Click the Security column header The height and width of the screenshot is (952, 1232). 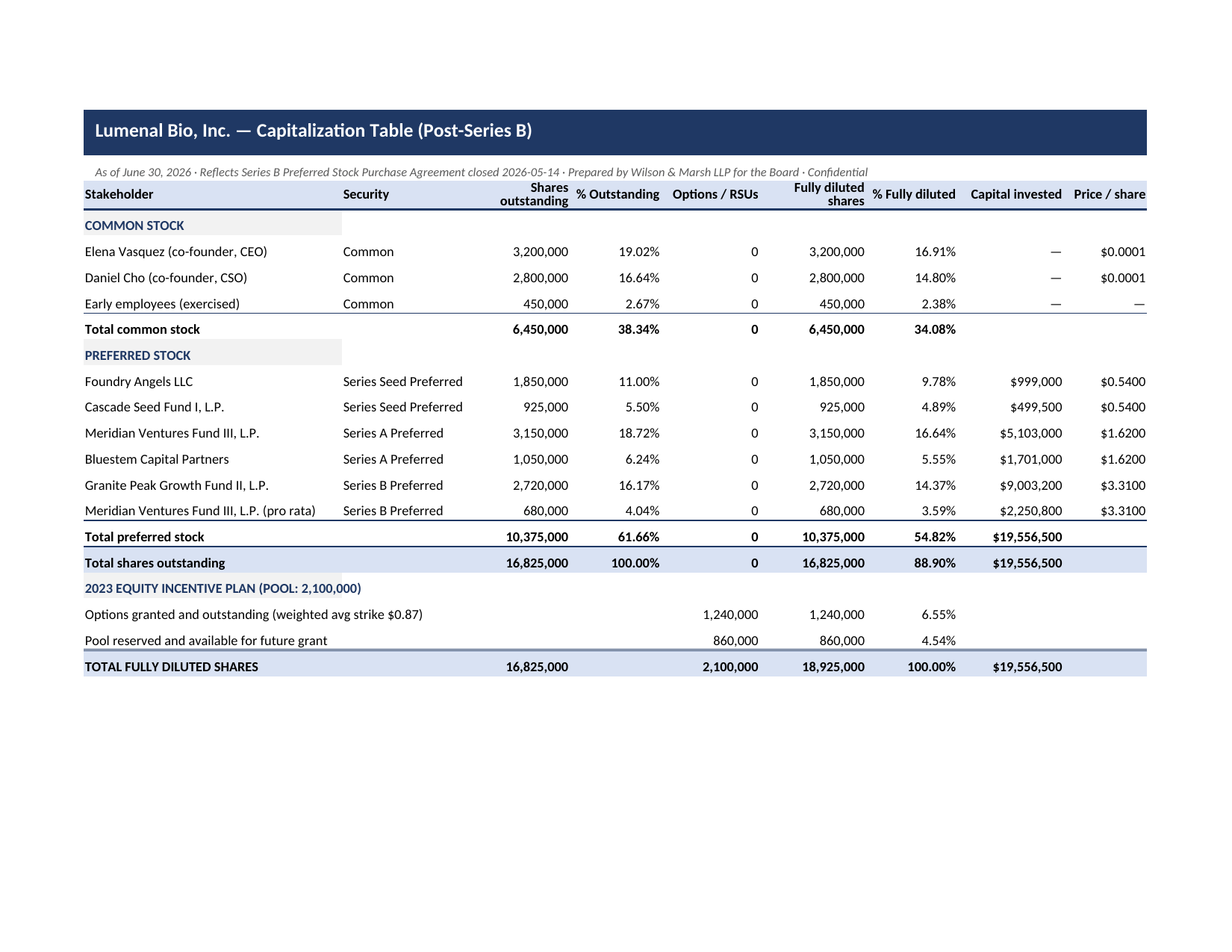click(366, 194)
